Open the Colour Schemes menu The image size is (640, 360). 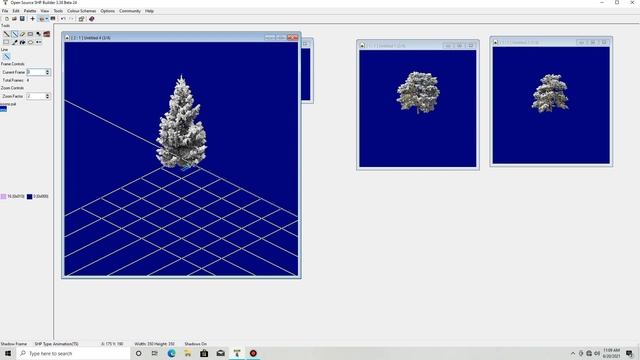coord(82,11)
